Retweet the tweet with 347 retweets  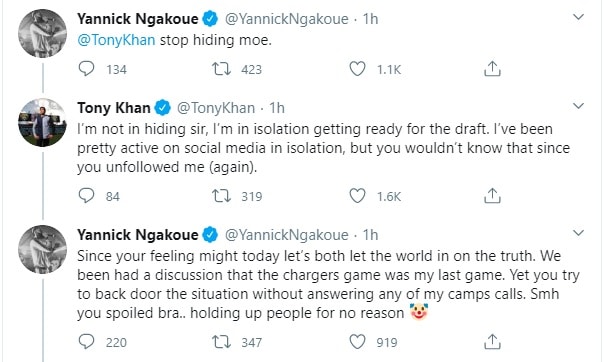click(x=221, y=342)
